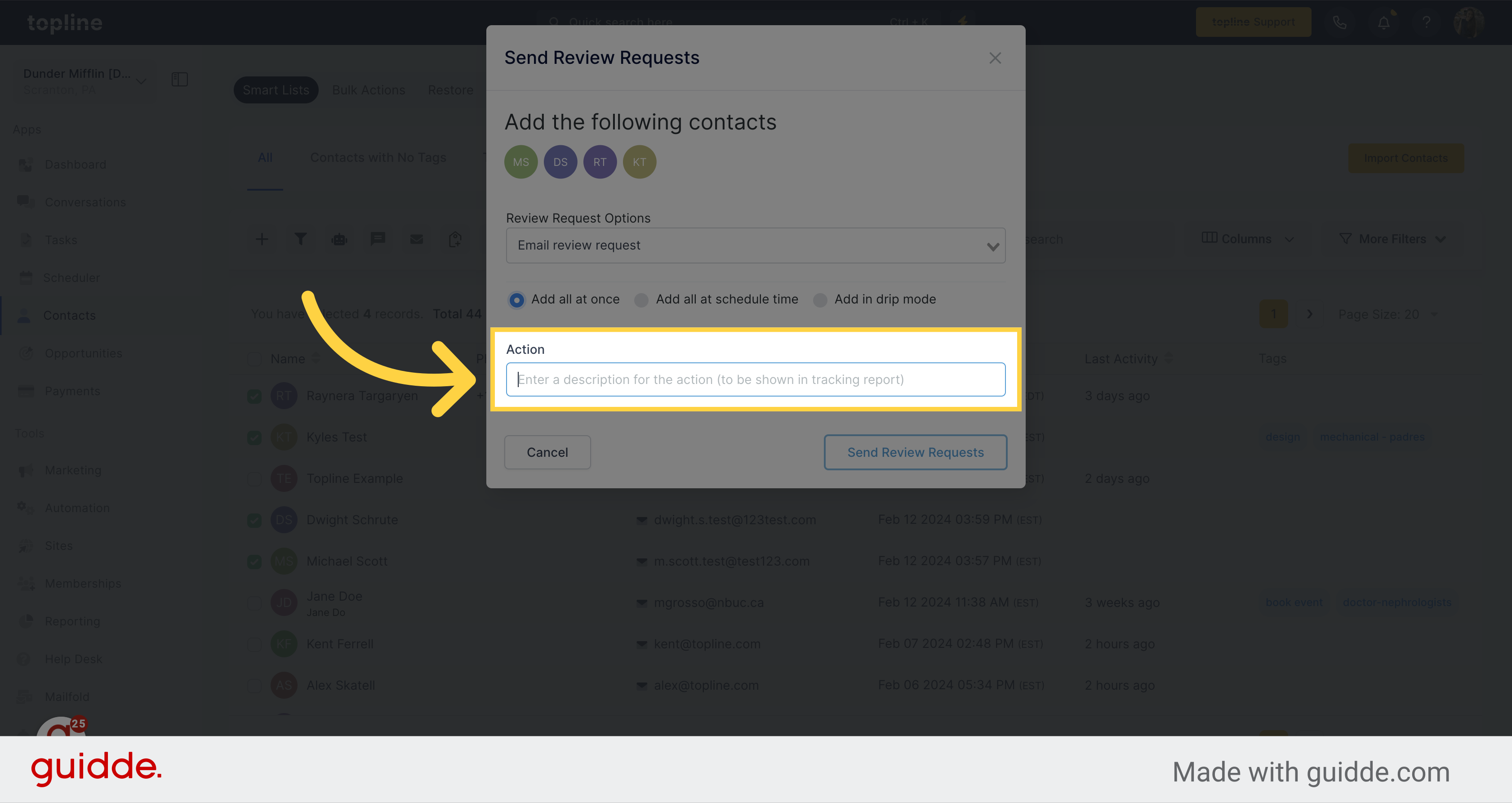Click the topline Support button
This screenshot has width=1512, height=803.
pyautogui.click(x=1253, y=22)
